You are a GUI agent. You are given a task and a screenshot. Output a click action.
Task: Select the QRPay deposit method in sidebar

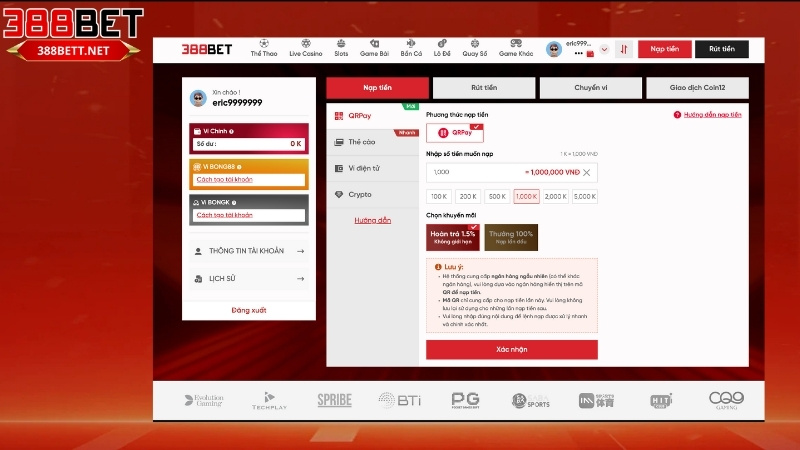coord(372,116)
